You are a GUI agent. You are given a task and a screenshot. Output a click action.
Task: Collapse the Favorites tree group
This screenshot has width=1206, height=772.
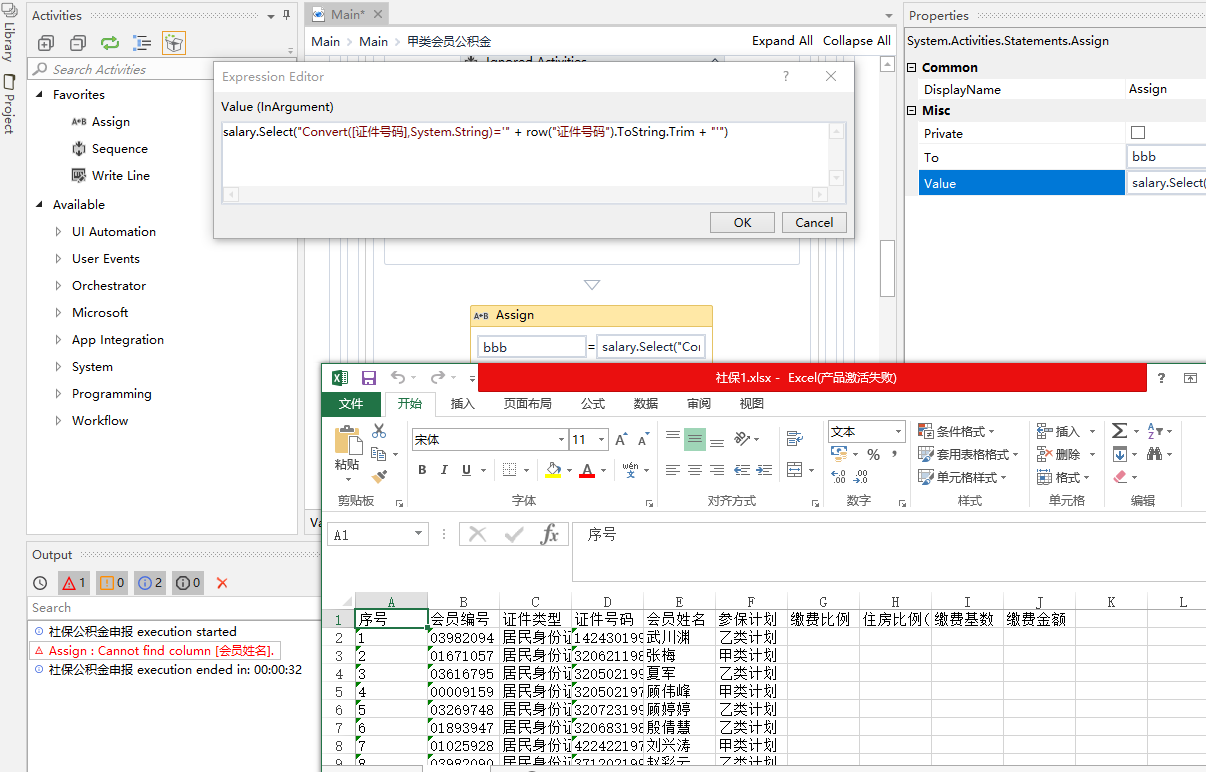[x=40, y=95]
